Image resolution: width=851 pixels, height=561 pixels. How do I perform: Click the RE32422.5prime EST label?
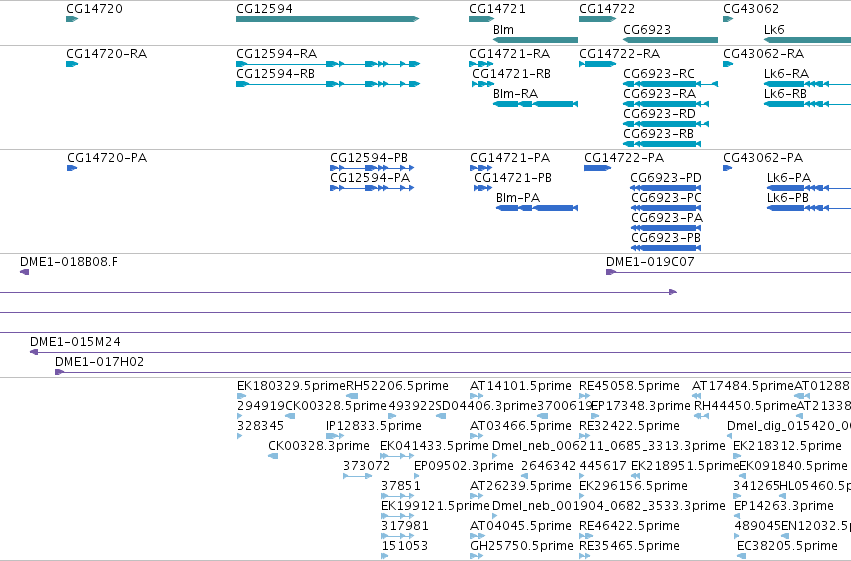tap(630, 426)
